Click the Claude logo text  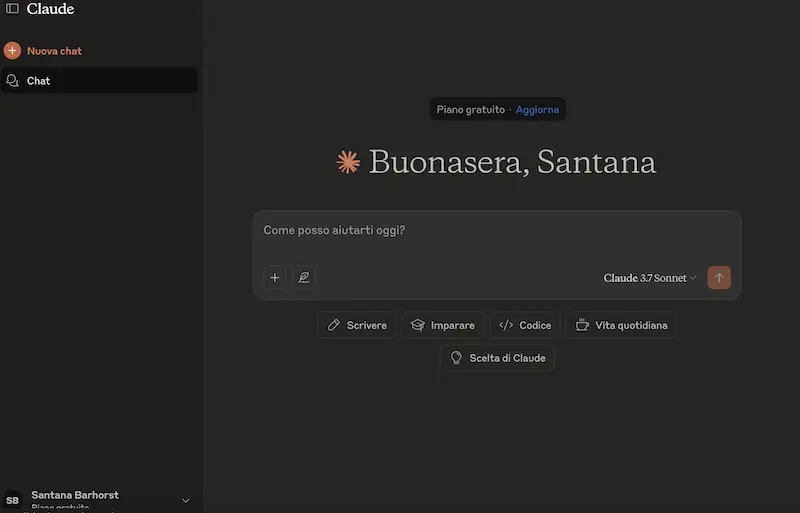pyautogui.click(x=50, y=9)
